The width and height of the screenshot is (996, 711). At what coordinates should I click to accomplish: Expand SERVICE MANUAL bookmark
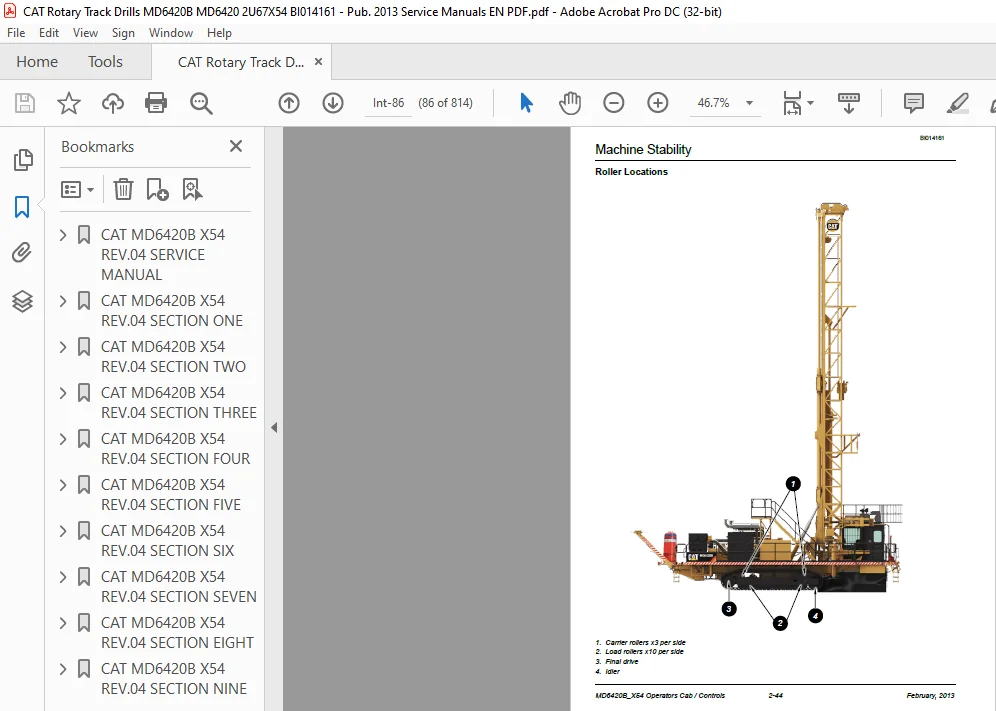tap(63, 235)
